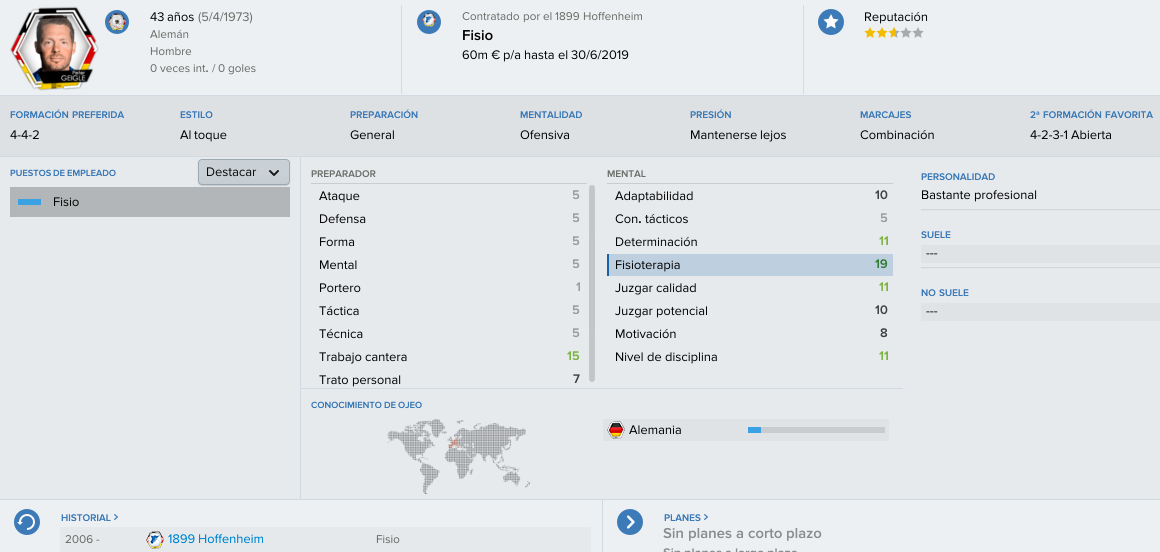
Task: Click the reputation star rating
Action: pyautogui.click(x=893, y=33)
